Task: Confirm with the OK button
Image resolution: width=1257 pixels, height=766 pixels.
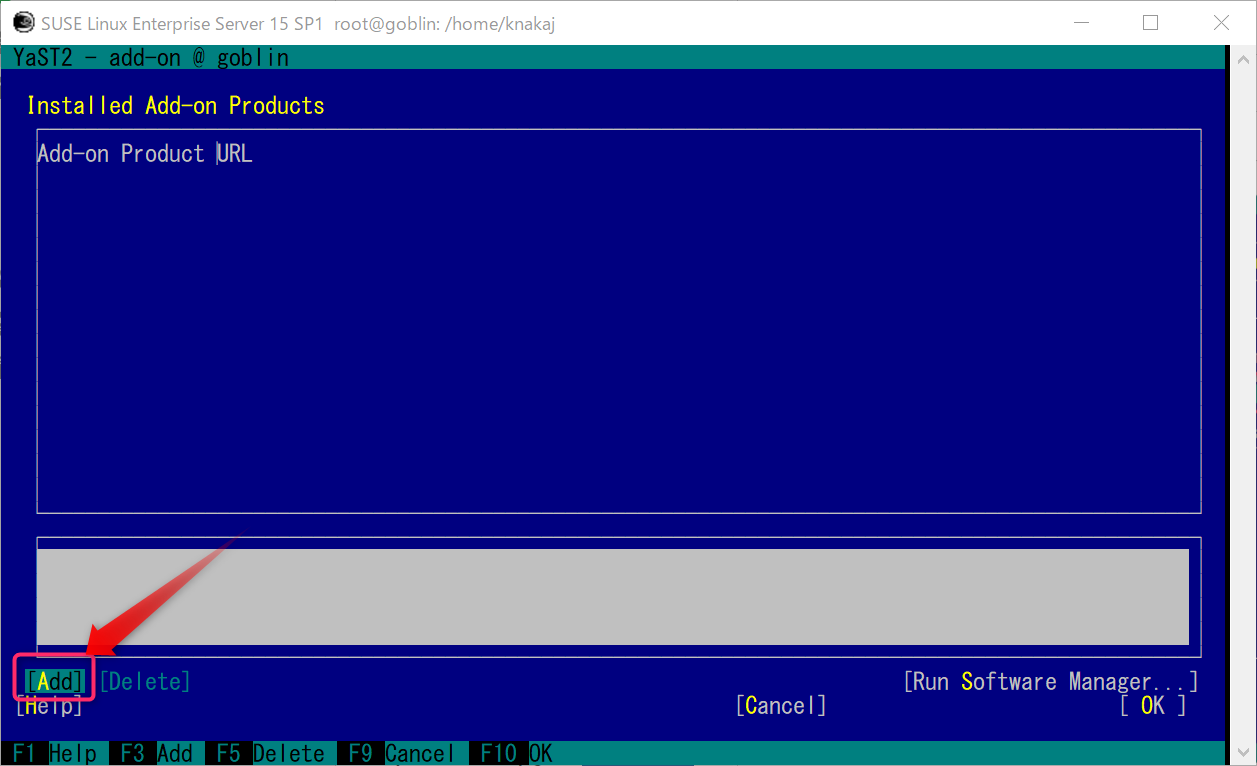Action: click(x=1152, y=705)
